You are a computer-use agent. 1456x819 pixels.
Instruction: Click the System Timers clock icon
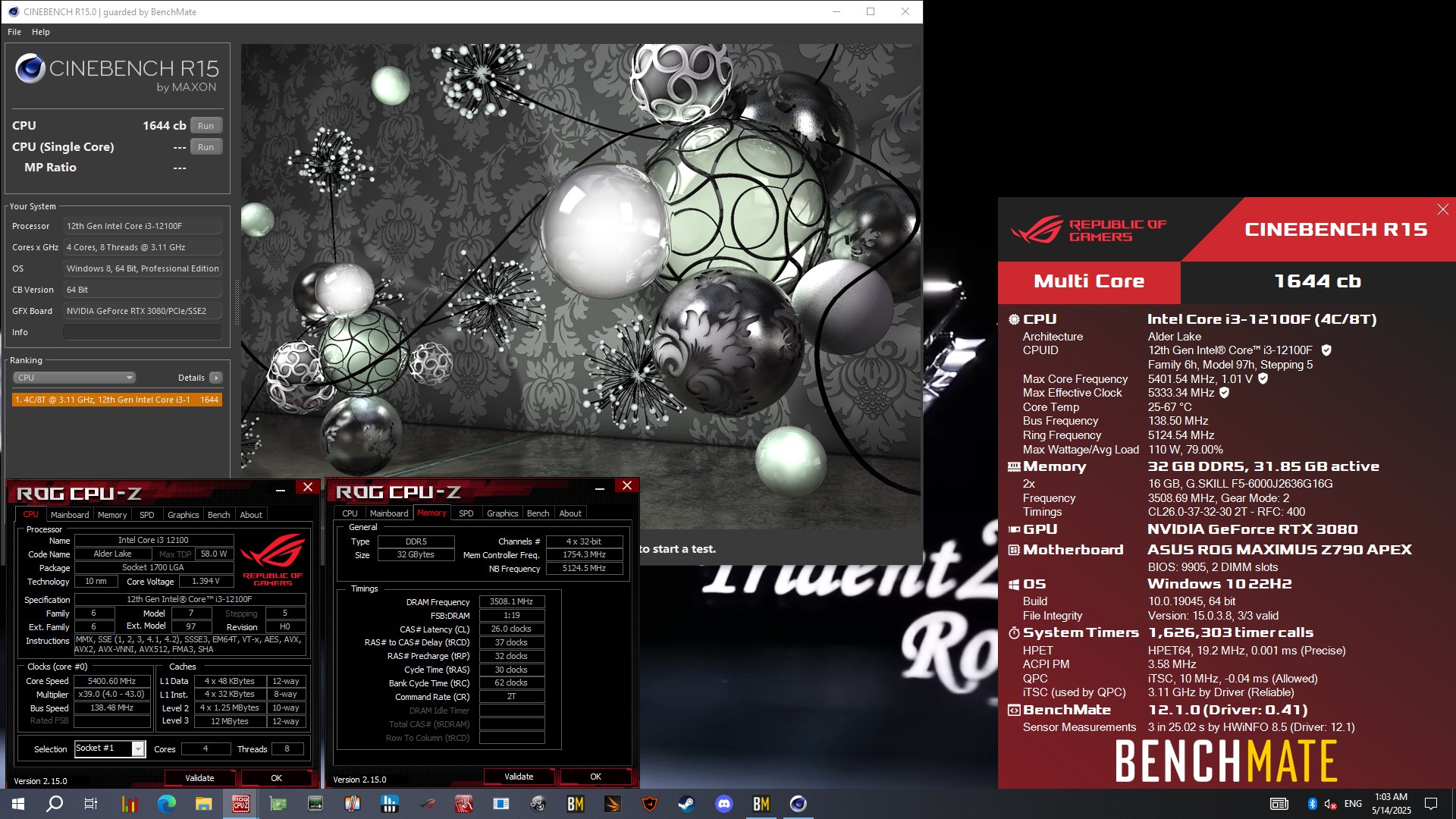[x=1014, y=633]
